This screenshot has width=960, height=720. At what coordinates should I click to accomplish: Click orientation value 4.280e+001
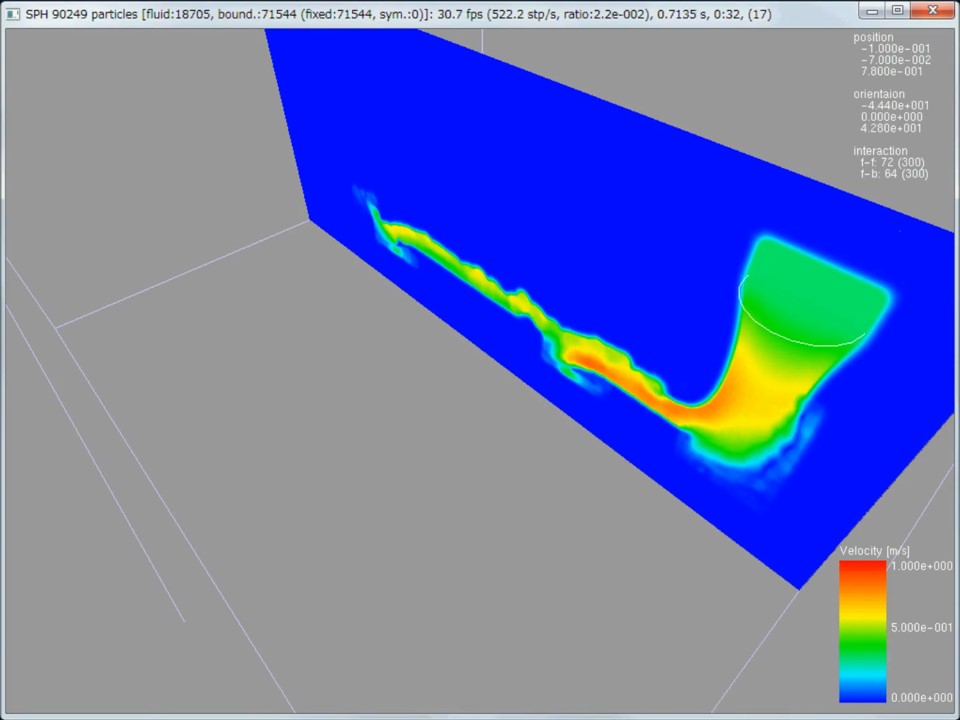pos(891,128)
